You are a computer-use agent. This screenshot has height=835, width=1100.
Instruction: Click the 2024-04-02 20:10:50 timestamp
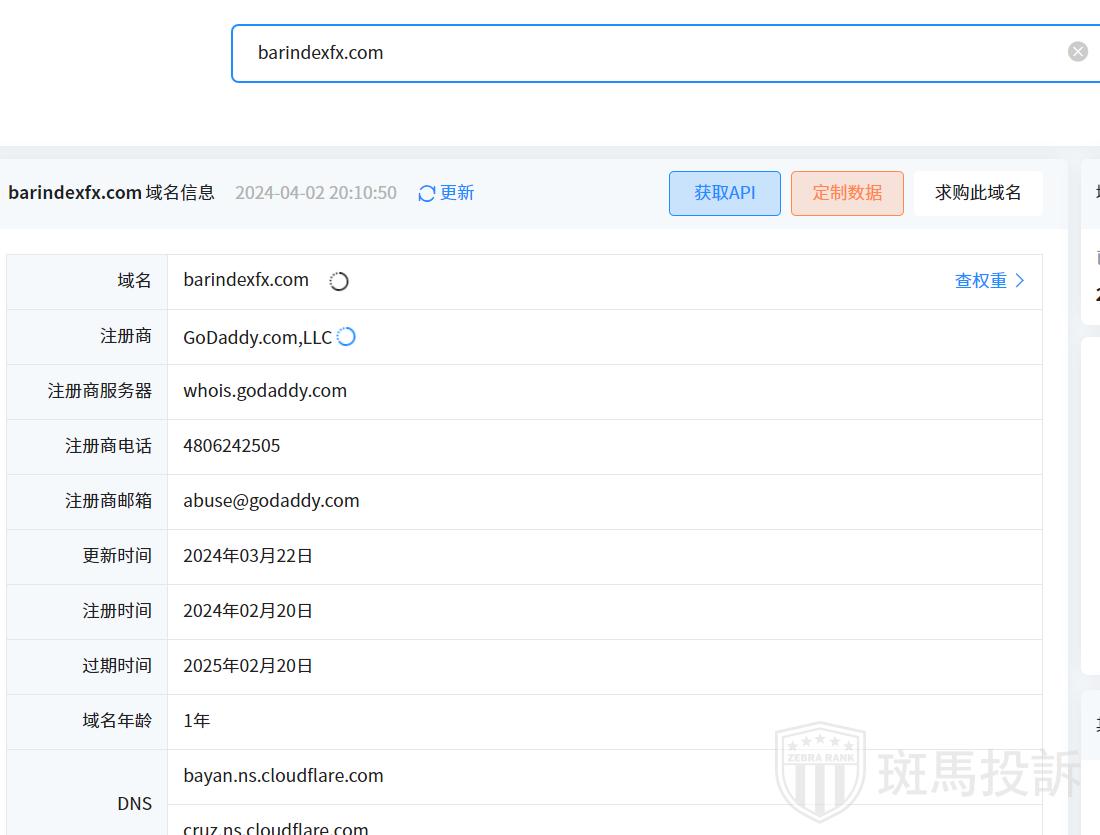pos(315,193)
